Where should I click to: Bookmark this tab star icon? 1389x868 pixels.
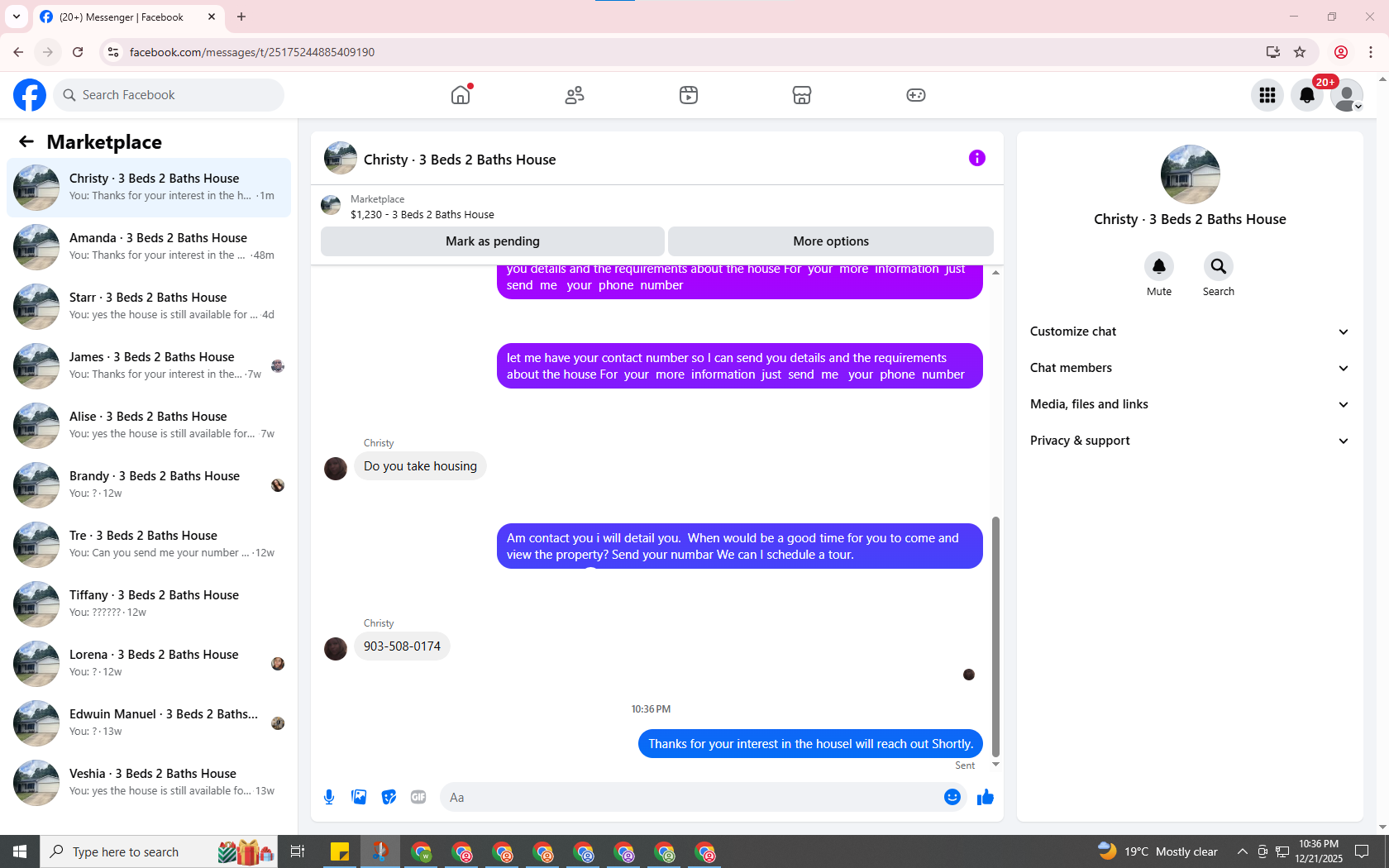click(x=1300, y=52)
